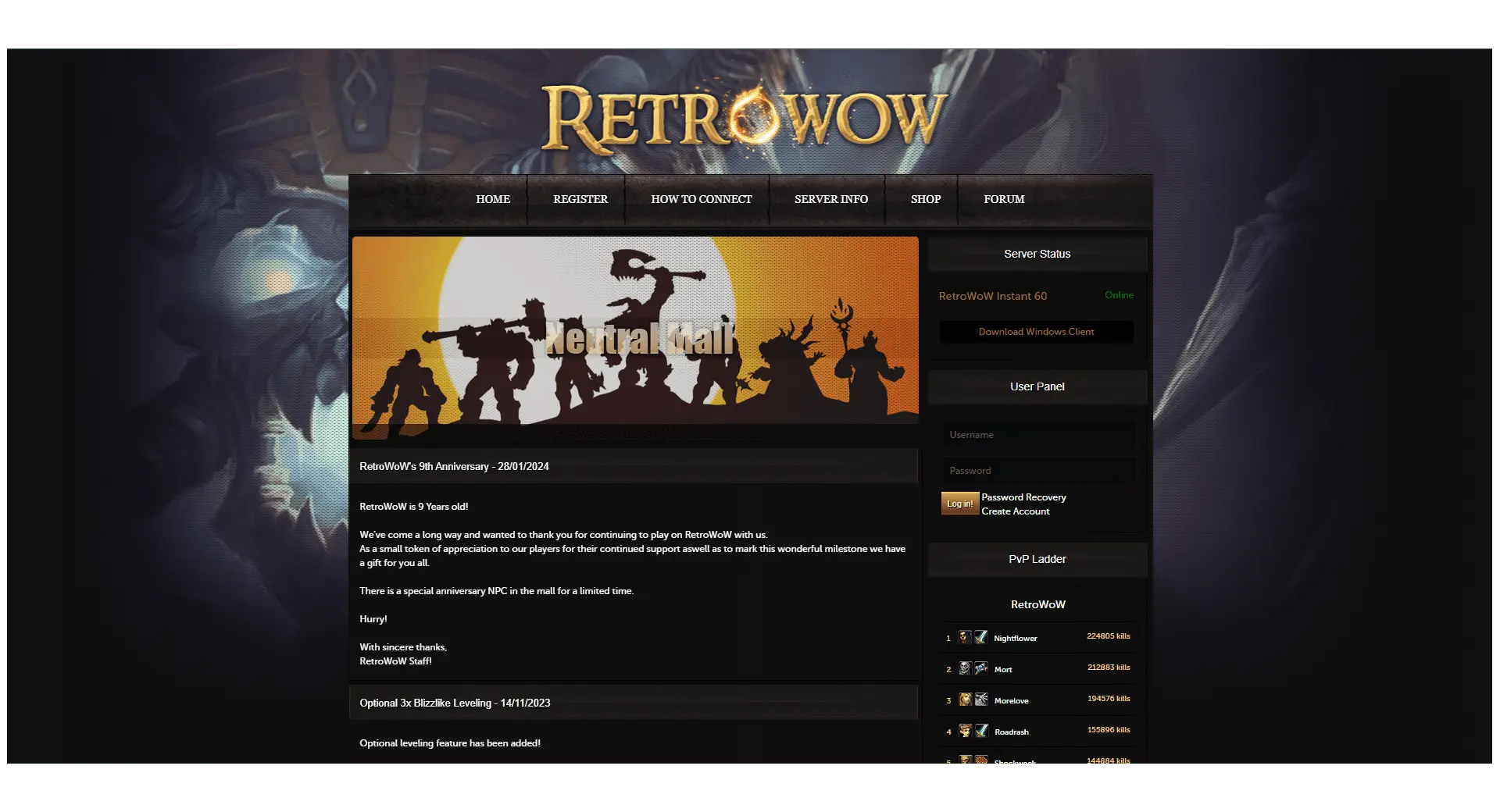Click the 224805 kills value

[x=1109, y=636]
